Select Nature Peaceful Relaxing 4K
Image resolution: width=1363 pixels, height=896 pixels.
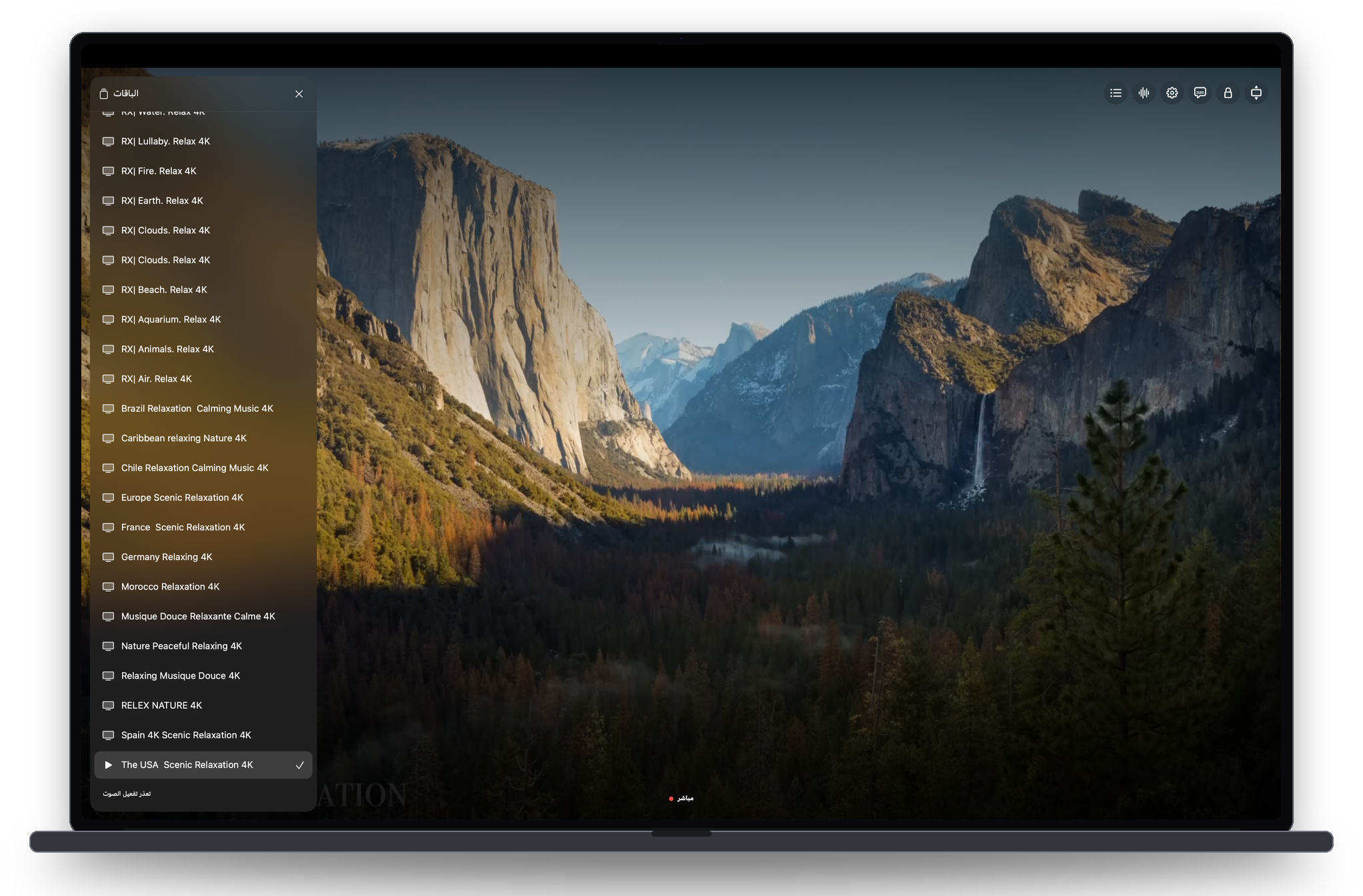click(203, 646)
